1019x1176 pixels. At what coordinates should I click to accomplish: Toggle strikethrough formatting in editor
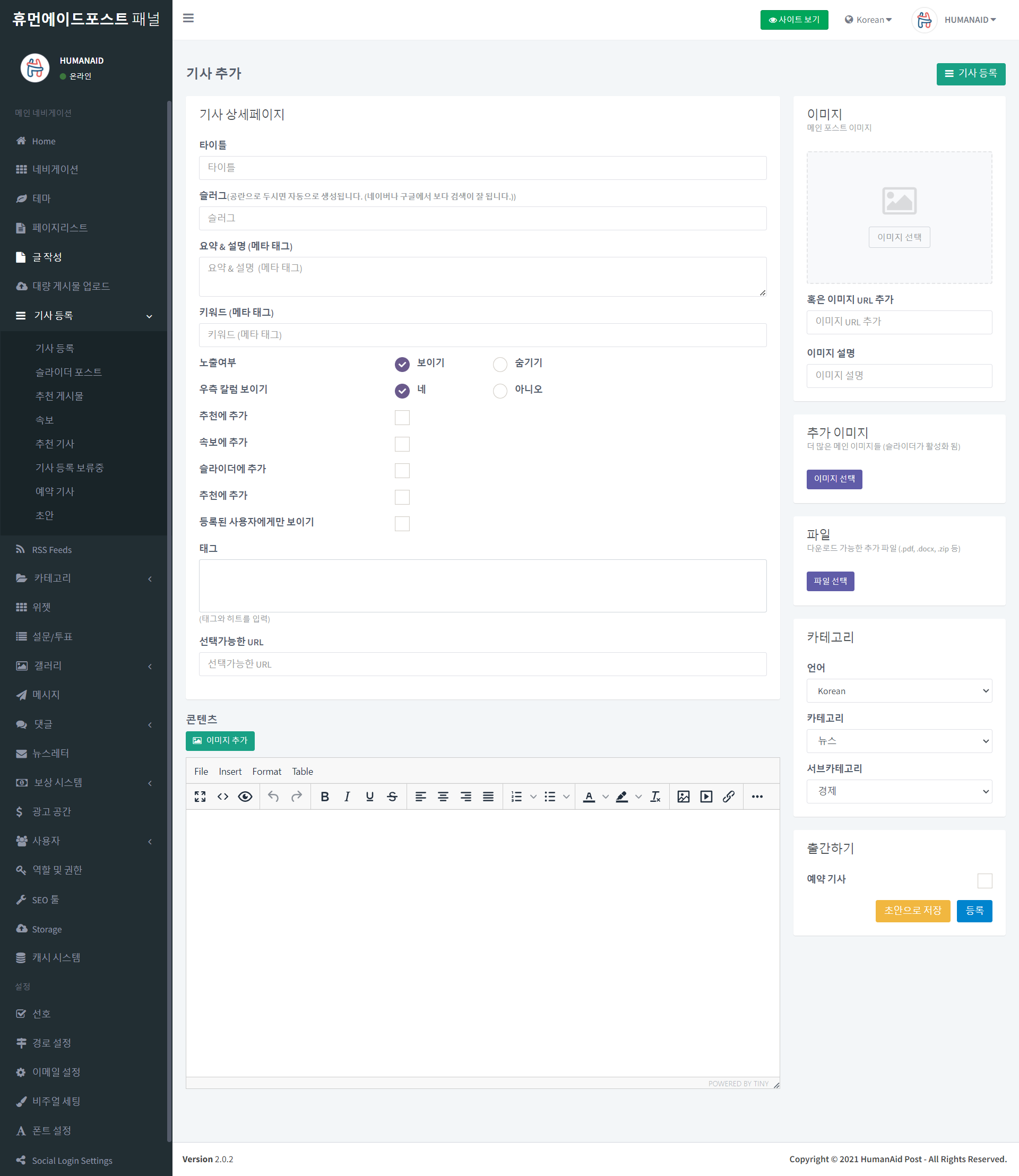[392, 797]
